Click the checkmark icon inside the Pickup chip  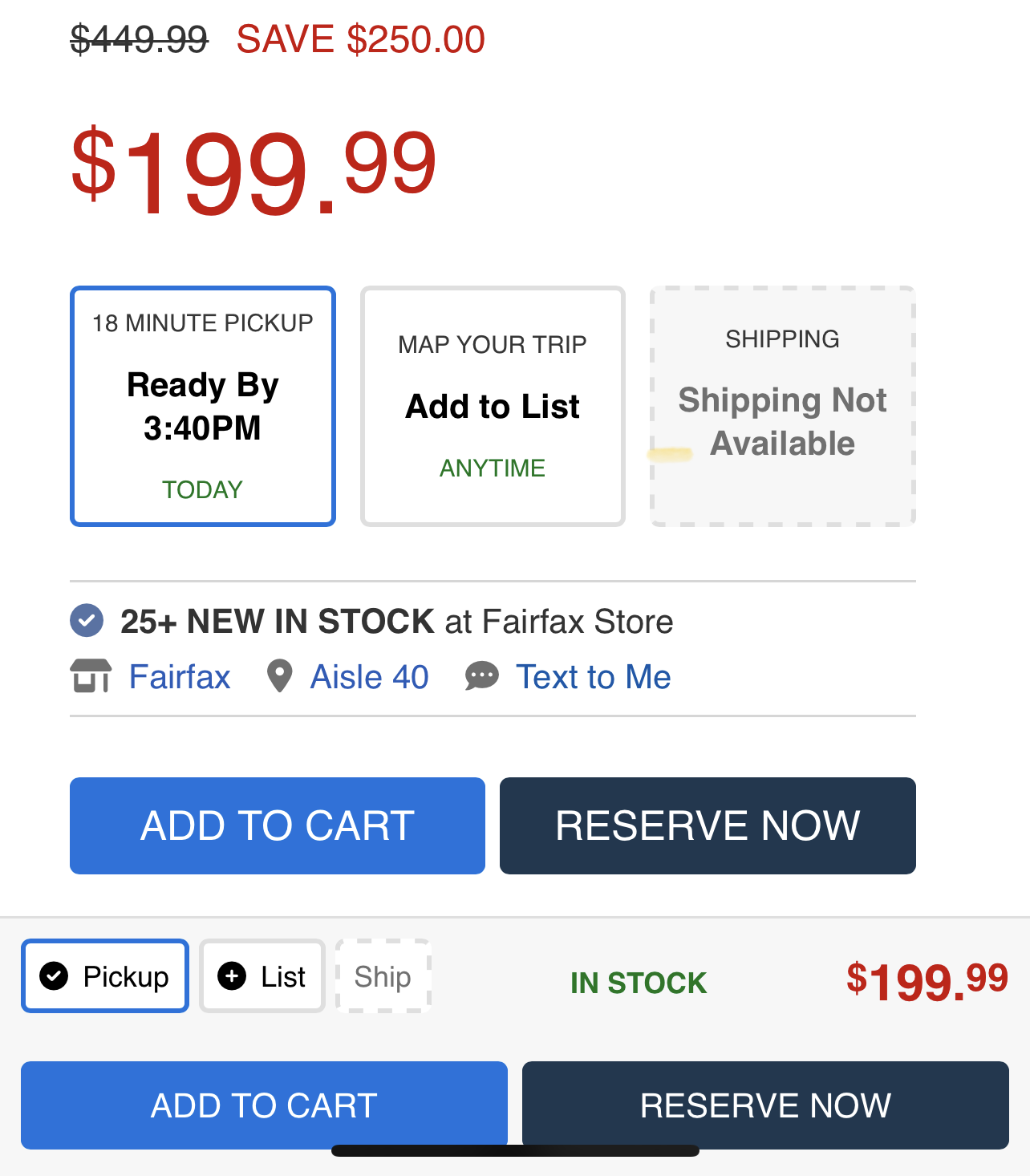click(54, 975)
